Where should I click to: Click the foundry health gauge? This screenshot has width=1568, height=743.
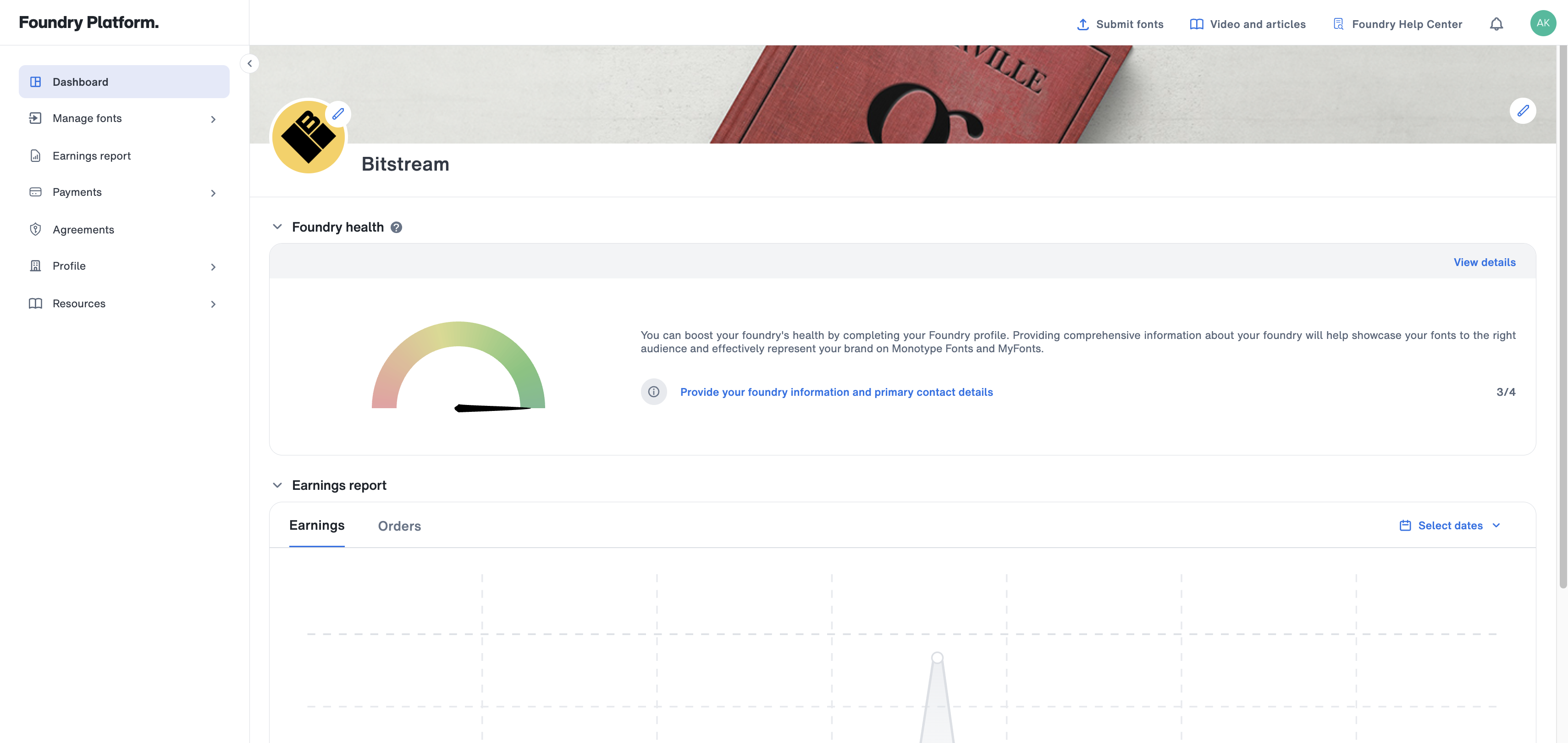click(x=458, y=366)
